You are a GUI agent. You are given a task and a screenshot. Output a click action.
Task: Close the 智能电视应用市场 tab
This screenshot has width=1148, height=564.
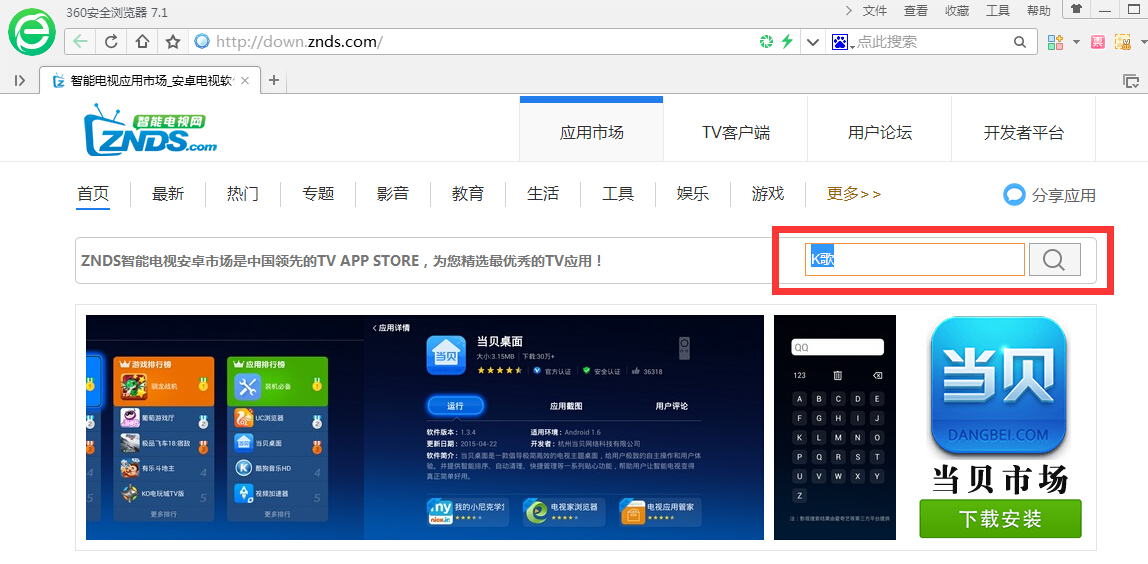tap(246, 81)
